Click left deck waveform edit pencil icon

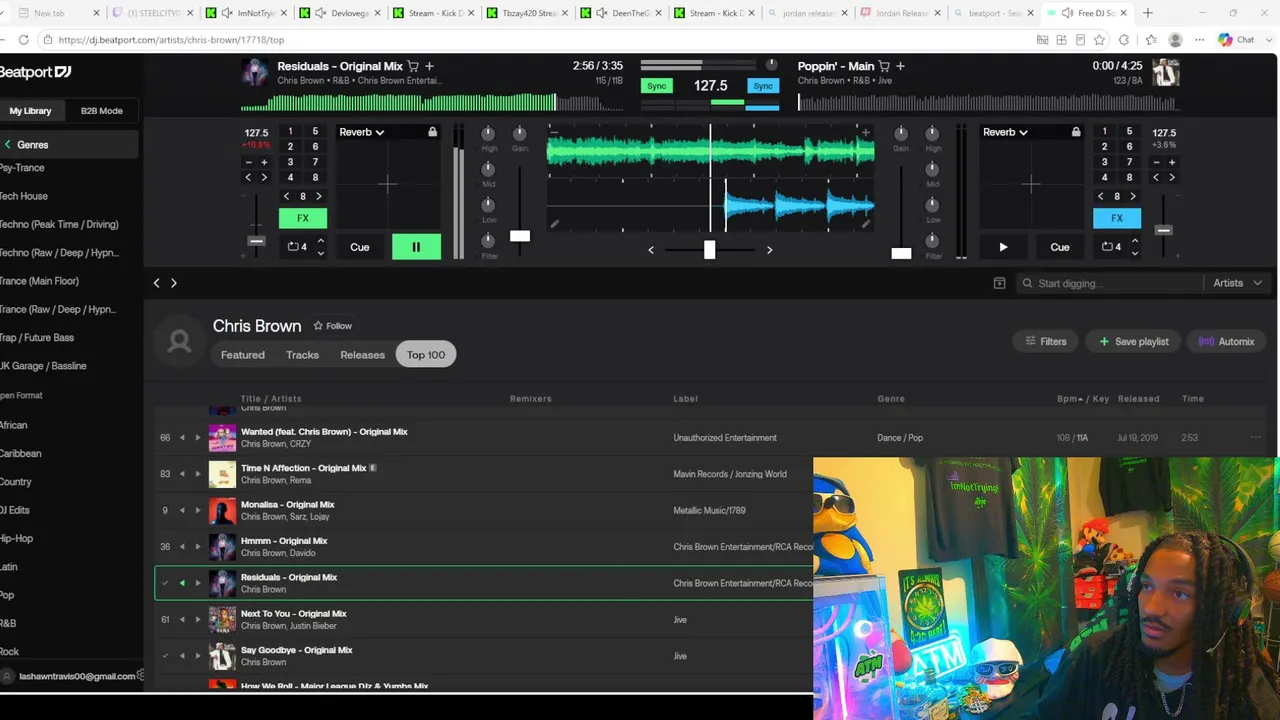(554, 224)
